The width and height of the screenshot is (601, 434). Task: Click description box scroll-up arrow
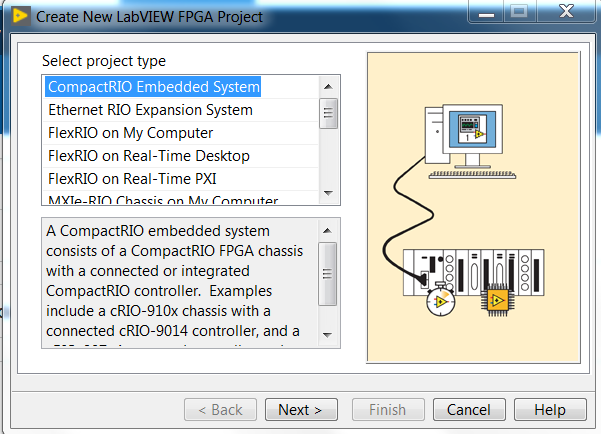[327, 230]
